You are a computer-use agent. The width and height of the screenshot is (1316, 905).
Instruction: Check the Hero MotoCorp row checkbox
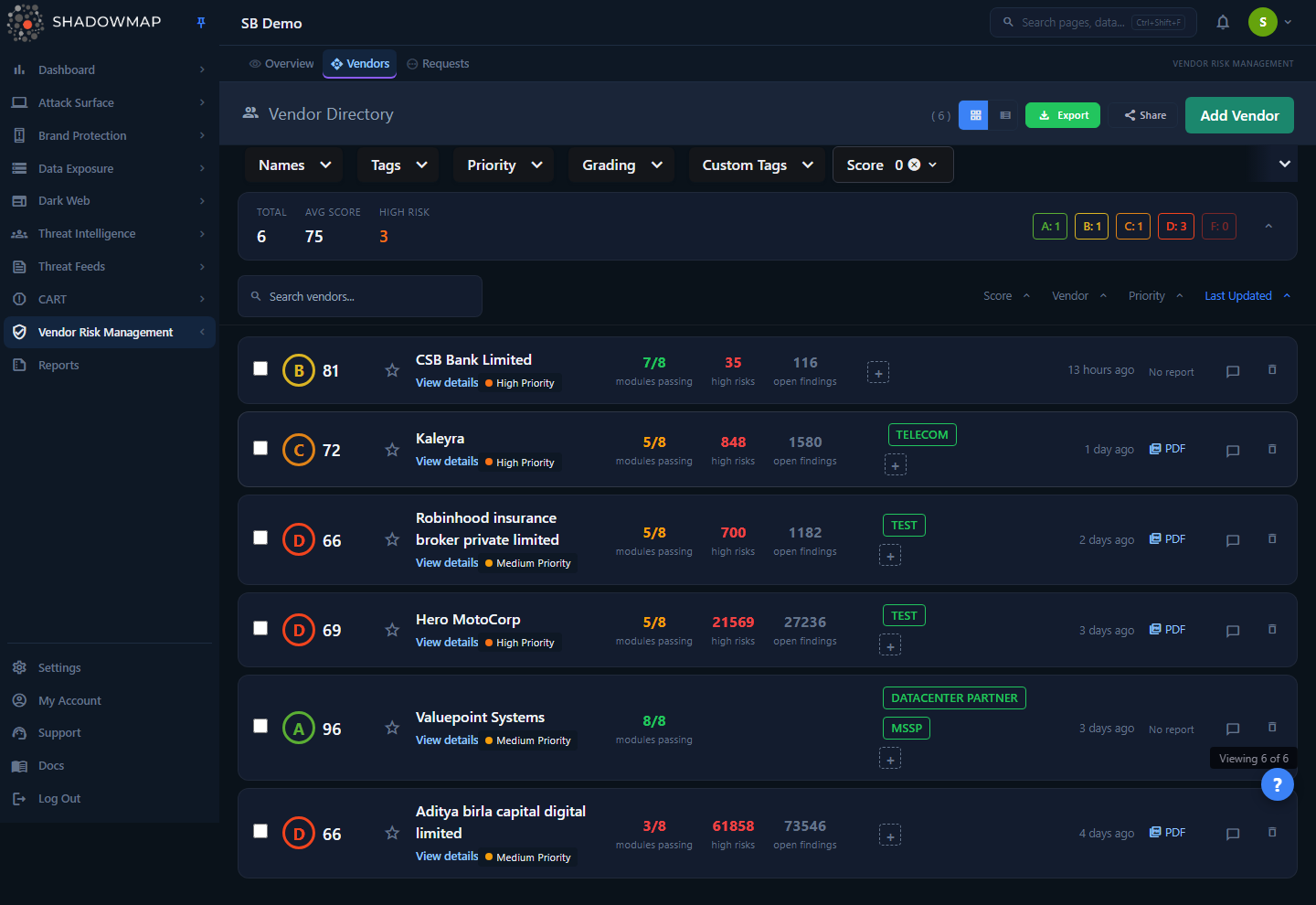click(260, 628)
